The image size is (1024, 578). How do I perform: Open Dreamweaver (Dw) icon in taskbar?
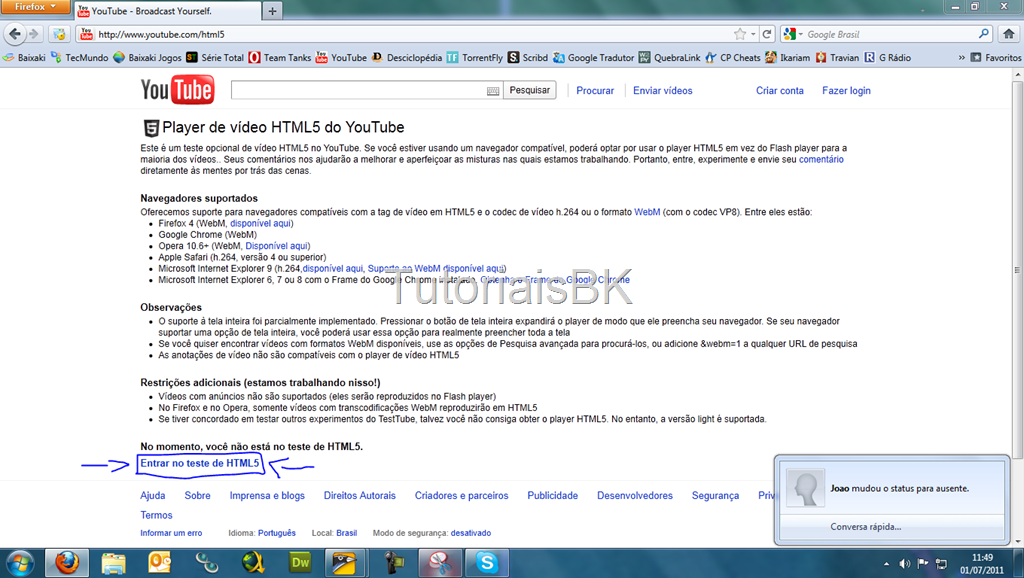click(300, 563)
